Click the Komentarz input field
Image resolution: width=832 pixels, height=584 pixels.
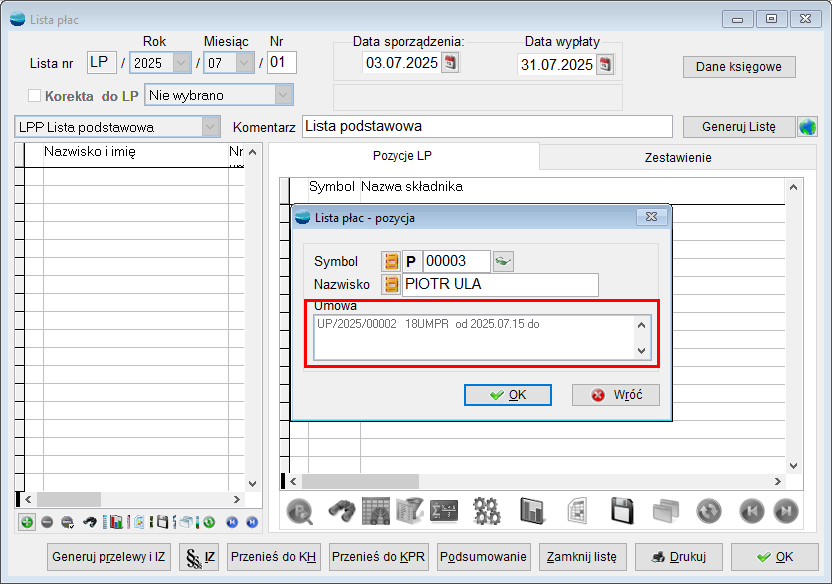487,127
